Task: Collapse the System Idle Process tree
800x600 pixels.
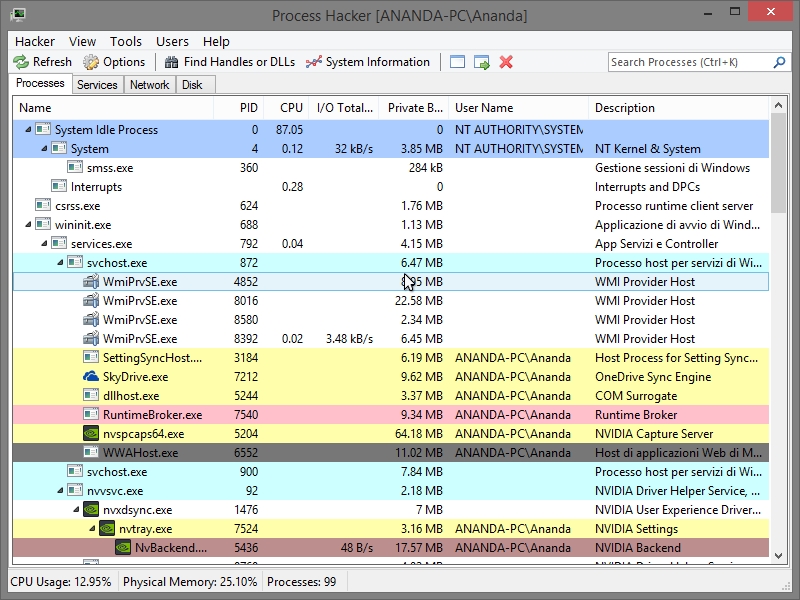Action: pyautogui.click(x=28, y=130)
